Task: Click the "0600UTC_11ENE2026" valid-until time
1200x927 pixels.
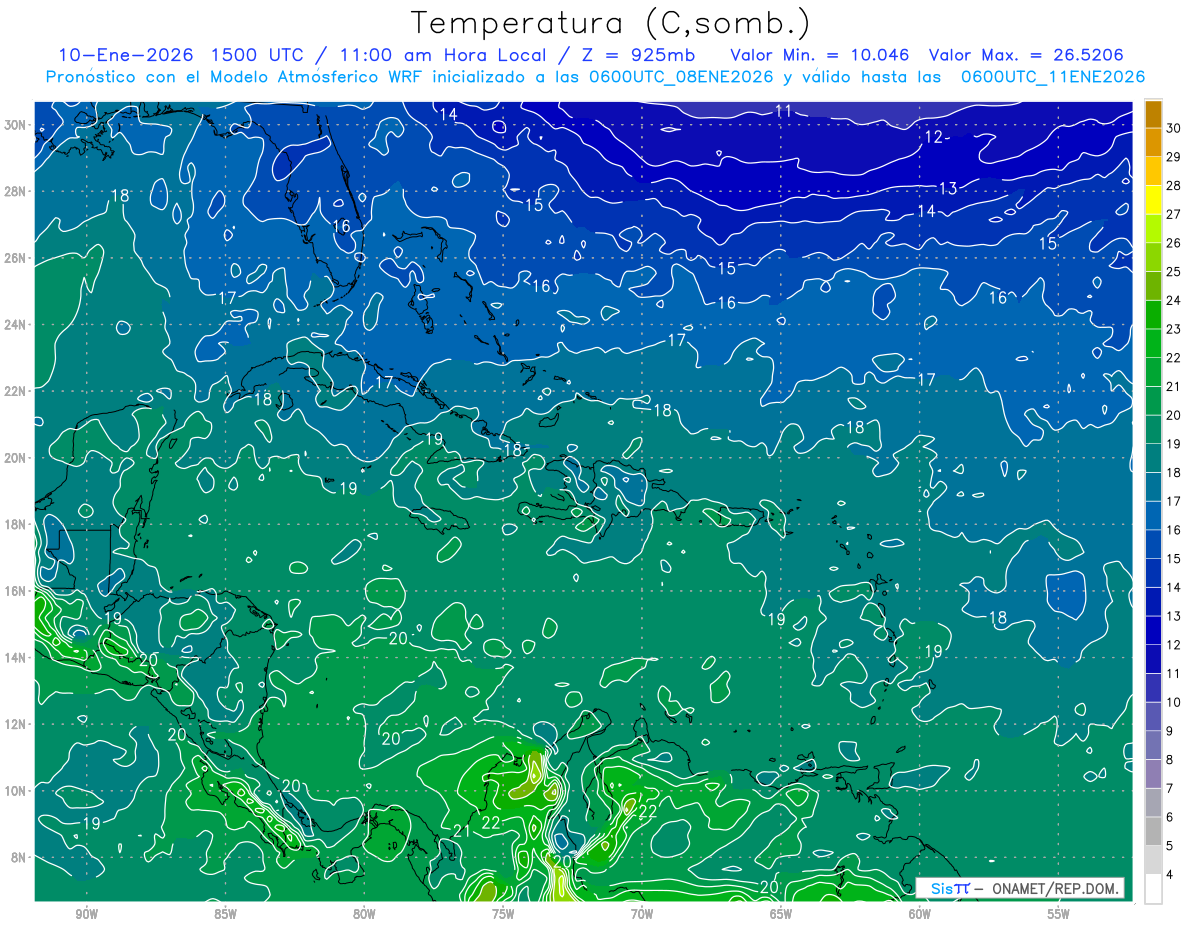Action: click(x=1053, y=77)
